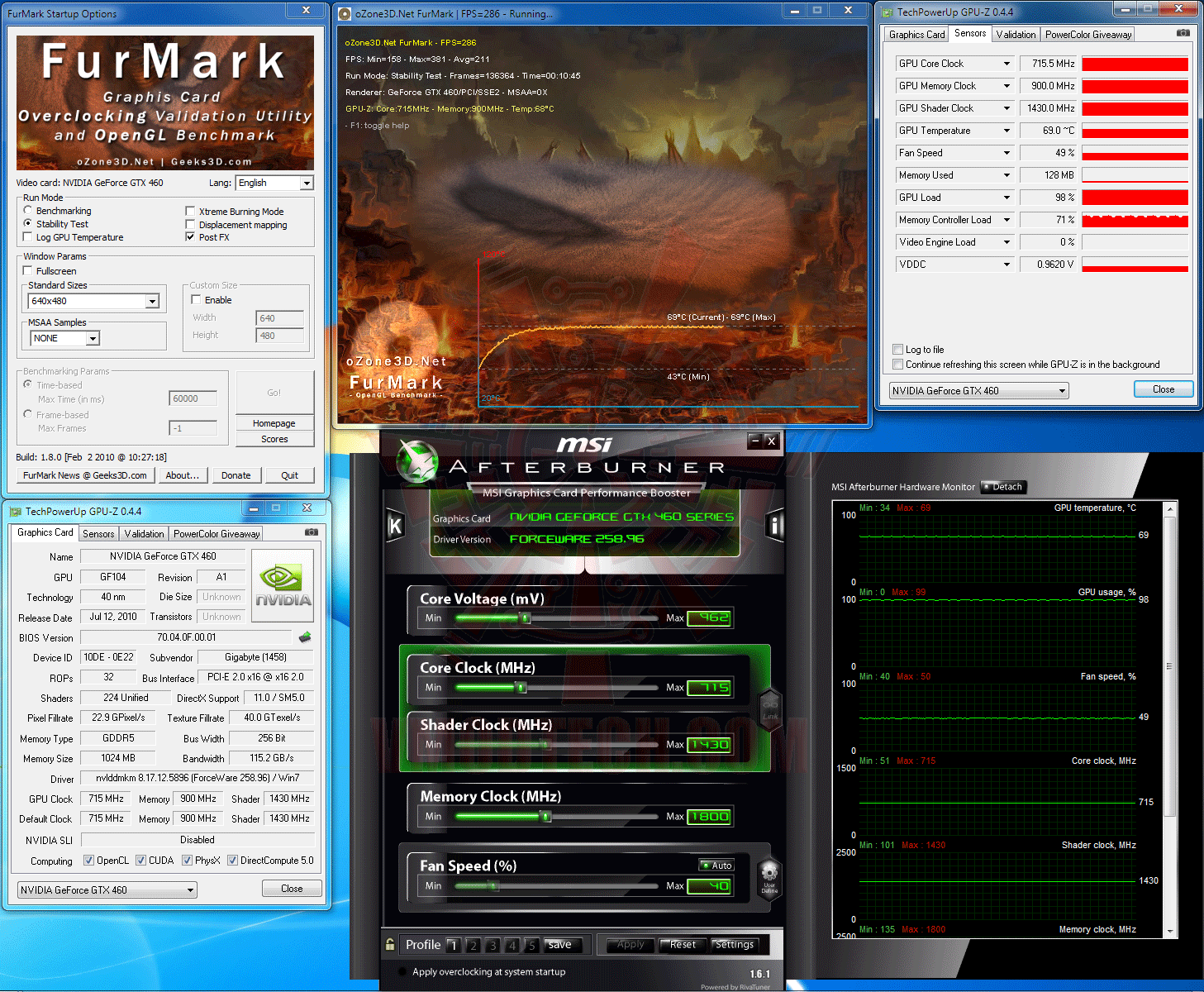This screenshot has width=1204, height=992.
Task: Open FurMark News @ Geeks3D.com
Action: 85,475
